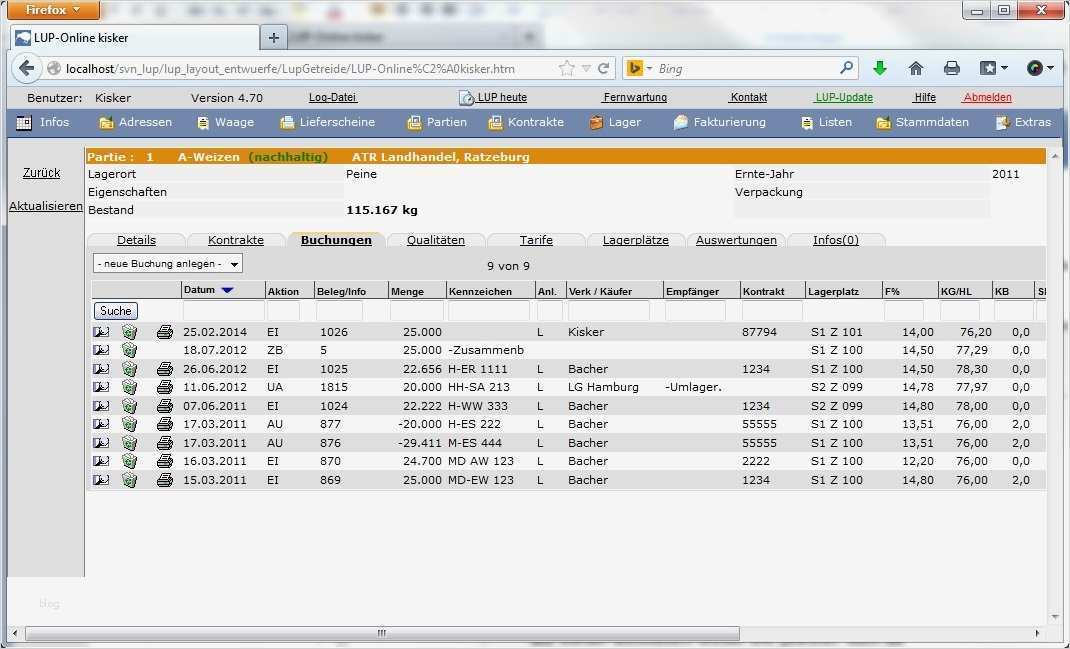
Task: Open the Hilfe link
Action: point(925,98)
